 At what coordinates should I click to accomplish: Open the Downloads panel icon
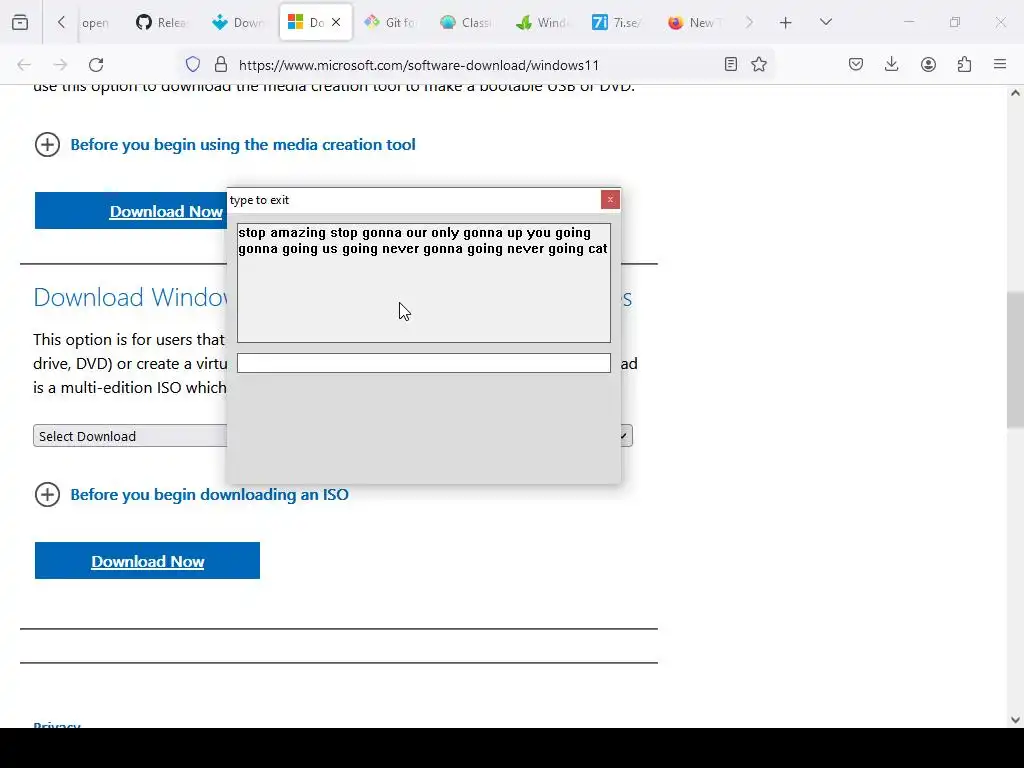(891, 65)
